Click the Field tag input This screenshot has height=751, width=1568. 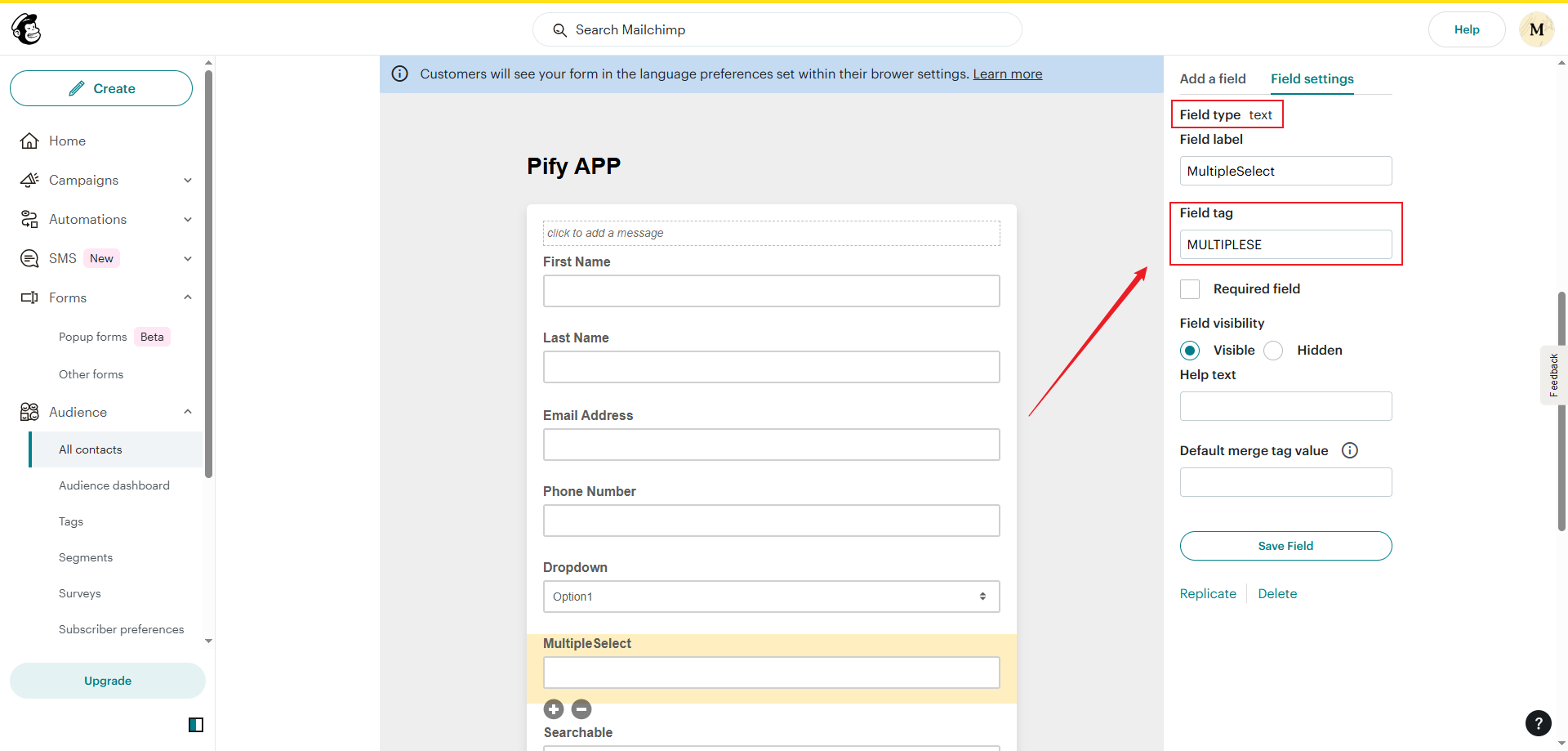click(1286, 244)
